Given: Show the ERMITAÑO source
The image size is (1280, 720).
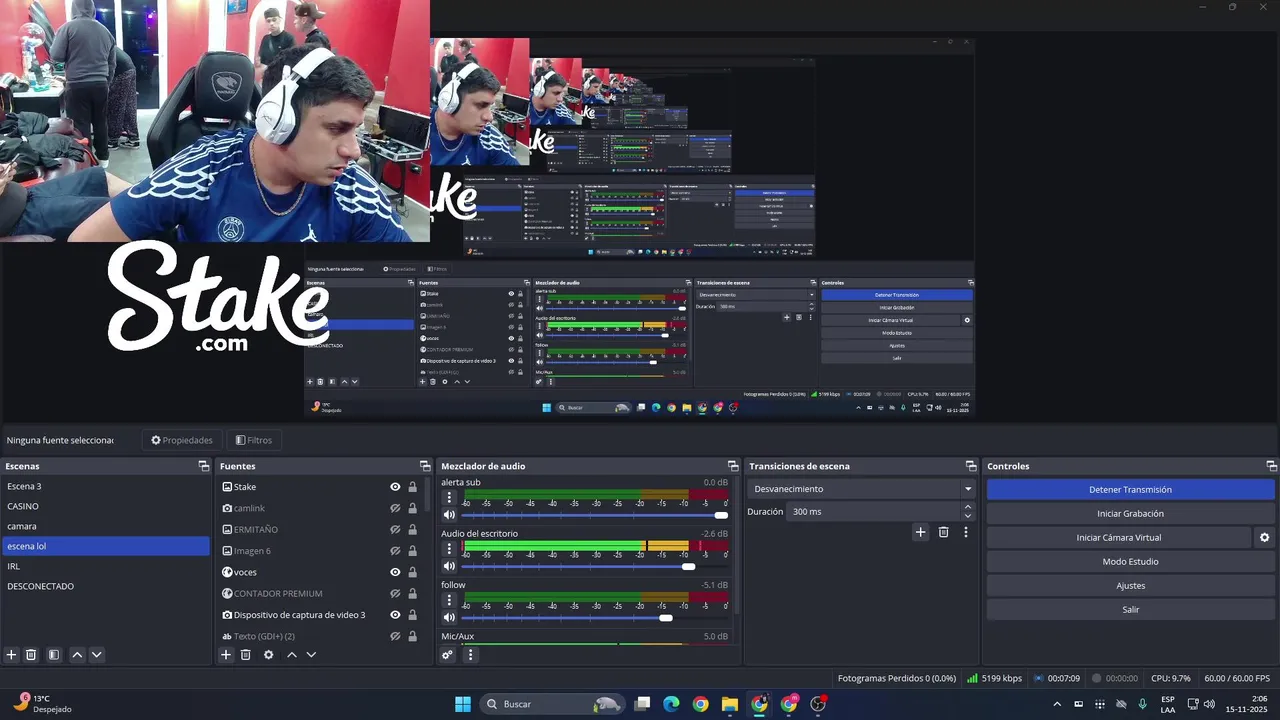Looking at the screenshot, I should coord(395,529).
